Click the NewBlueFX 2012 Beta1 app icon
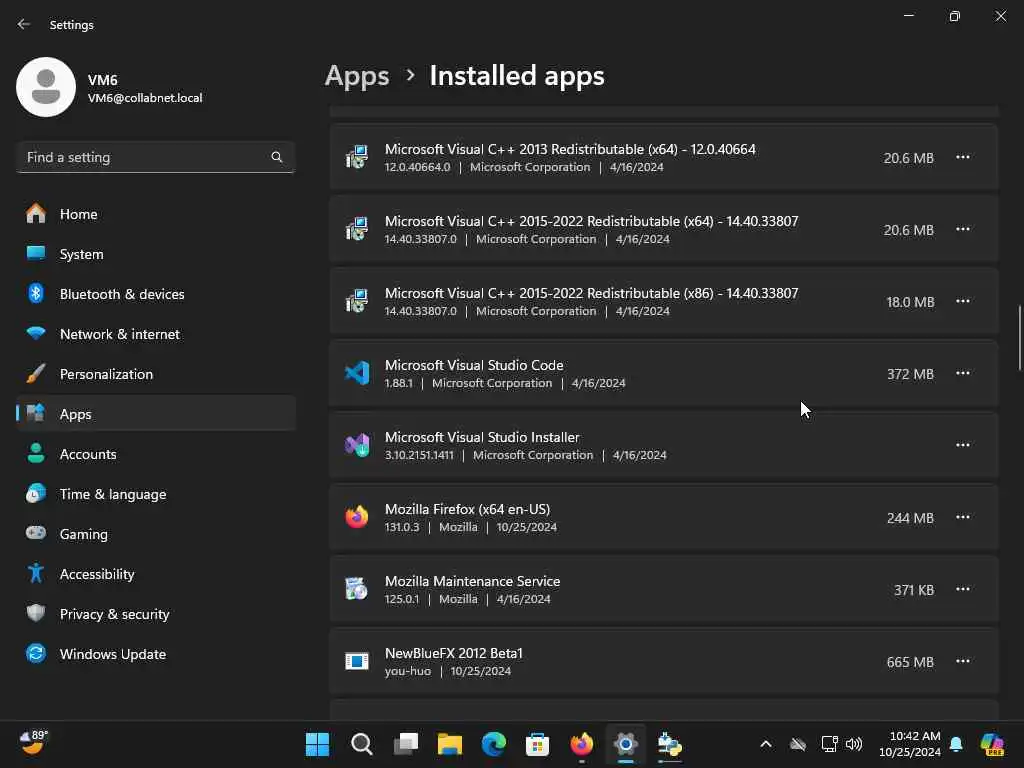 pos(357,661)
